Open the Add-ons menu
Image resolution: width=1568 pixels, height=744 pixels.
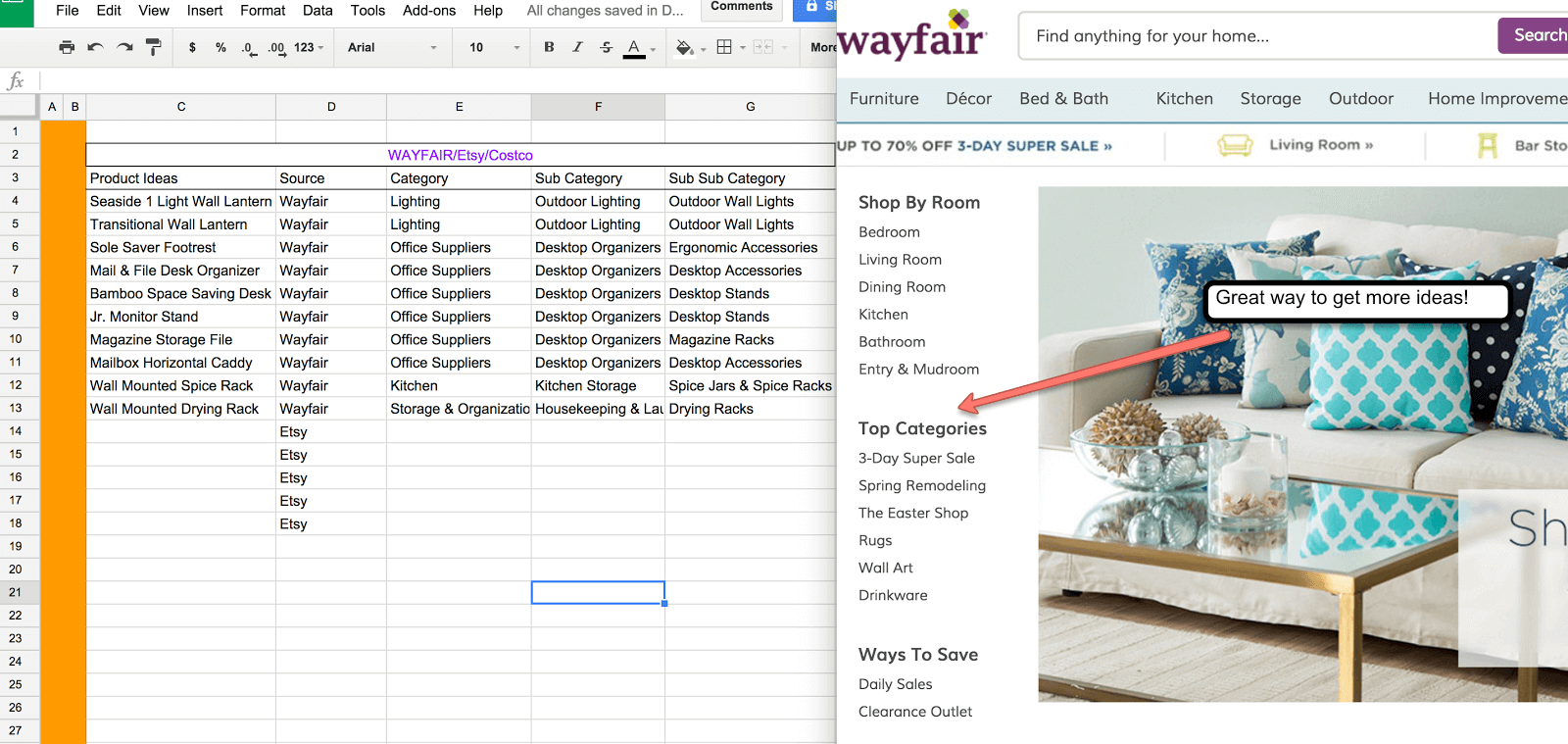click(x=429, y=11)
